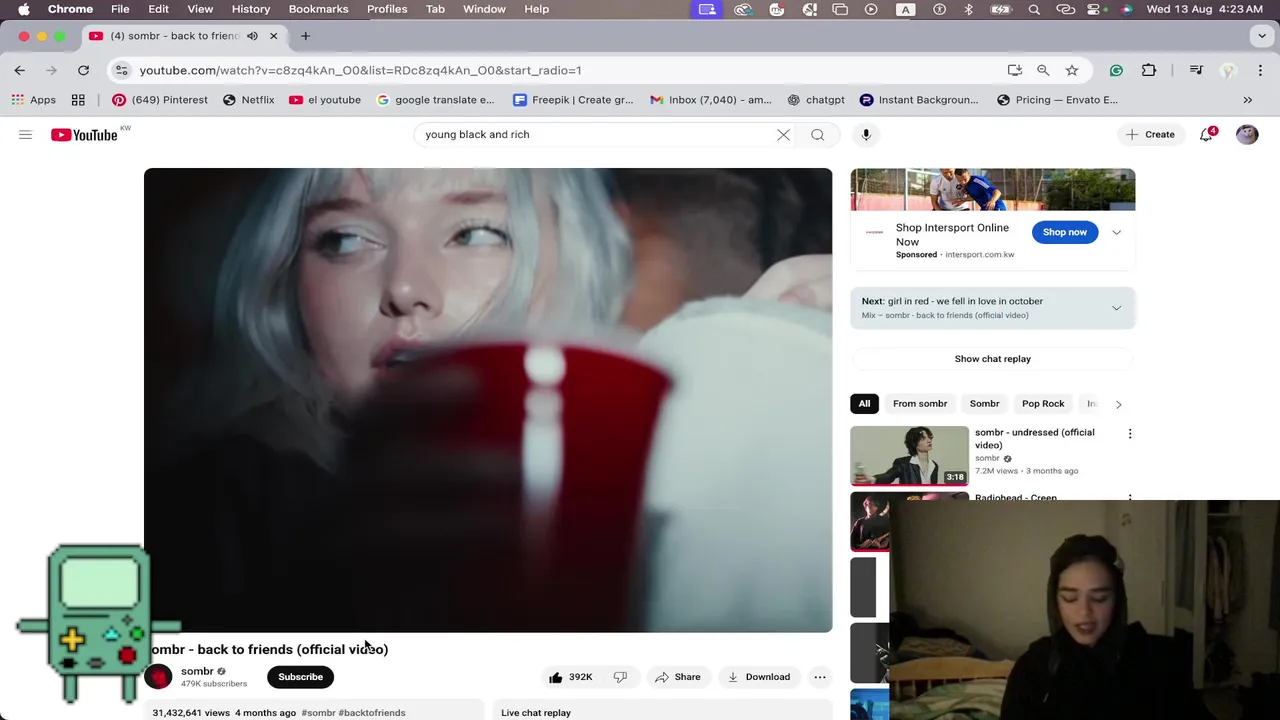The width and height of the screenshot is (1280, 720).
Task: Open the sombr channel avatar
Action: point(158,677)
